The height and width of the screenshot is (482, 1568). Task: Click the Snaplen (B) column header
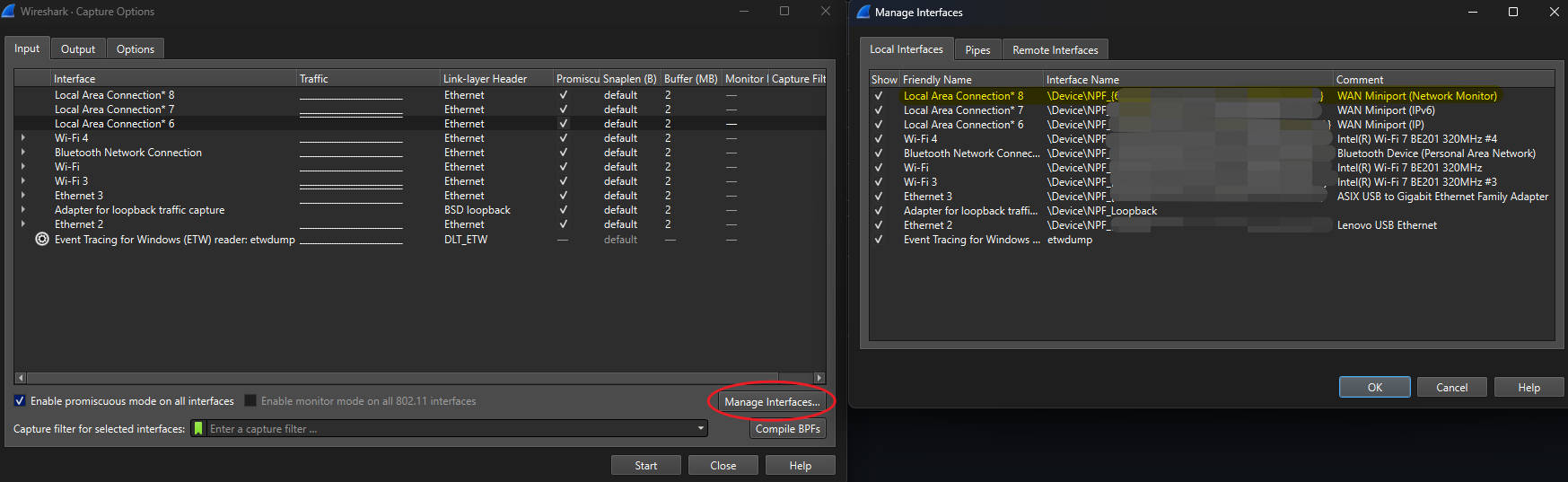click(631, 79)
